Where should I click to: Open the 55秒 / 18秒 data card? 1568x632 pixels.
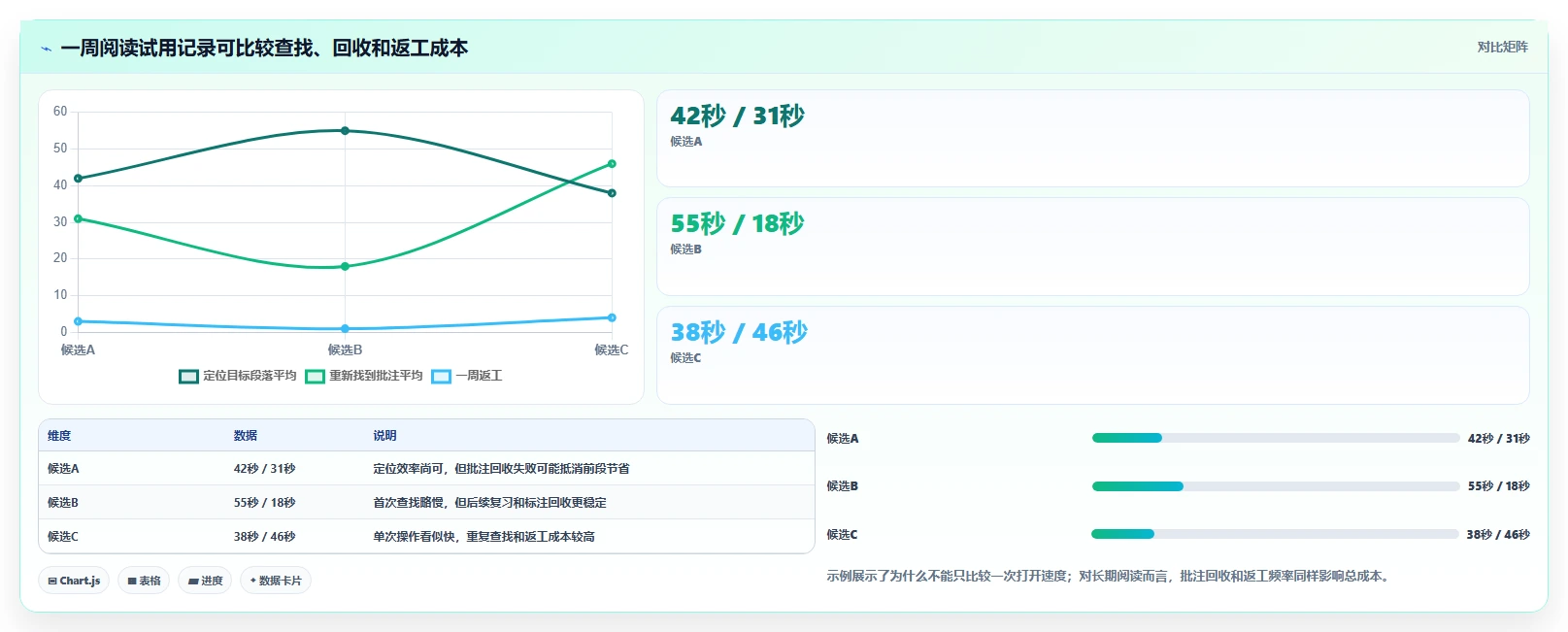coord(1093,247)
